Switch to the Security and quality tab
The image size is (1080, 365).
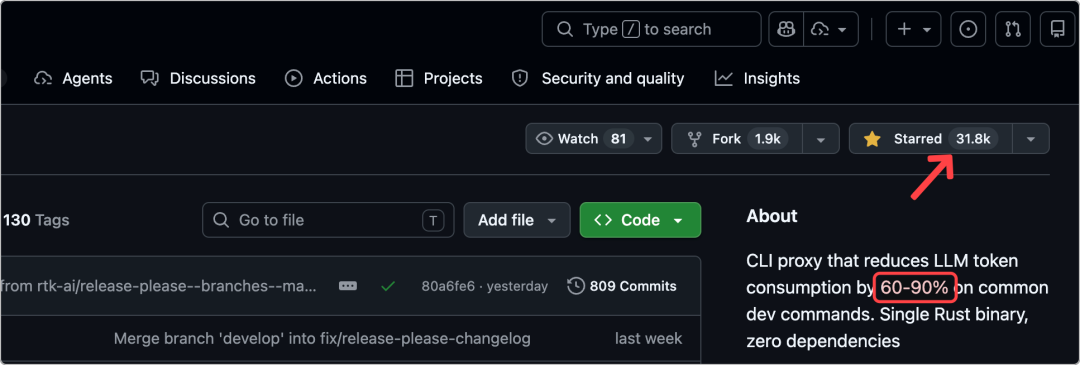(598, 79)
